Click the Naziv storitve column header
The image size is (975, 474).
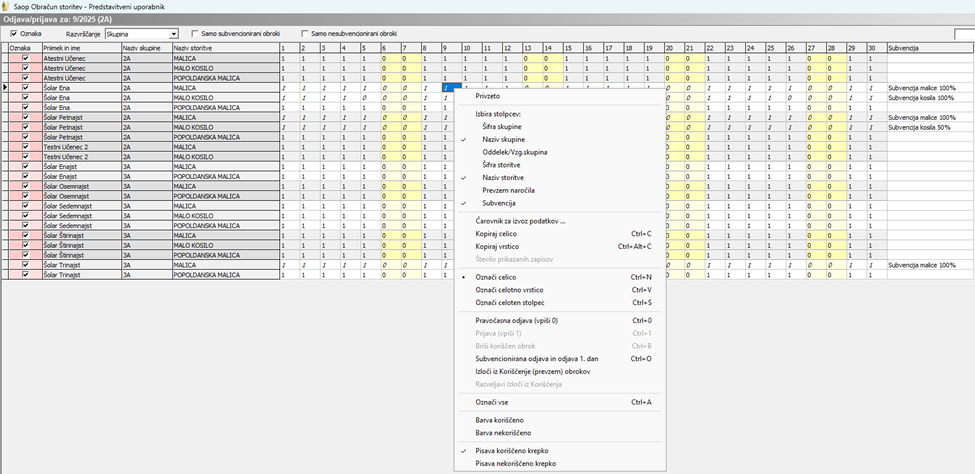click(226, 48)
